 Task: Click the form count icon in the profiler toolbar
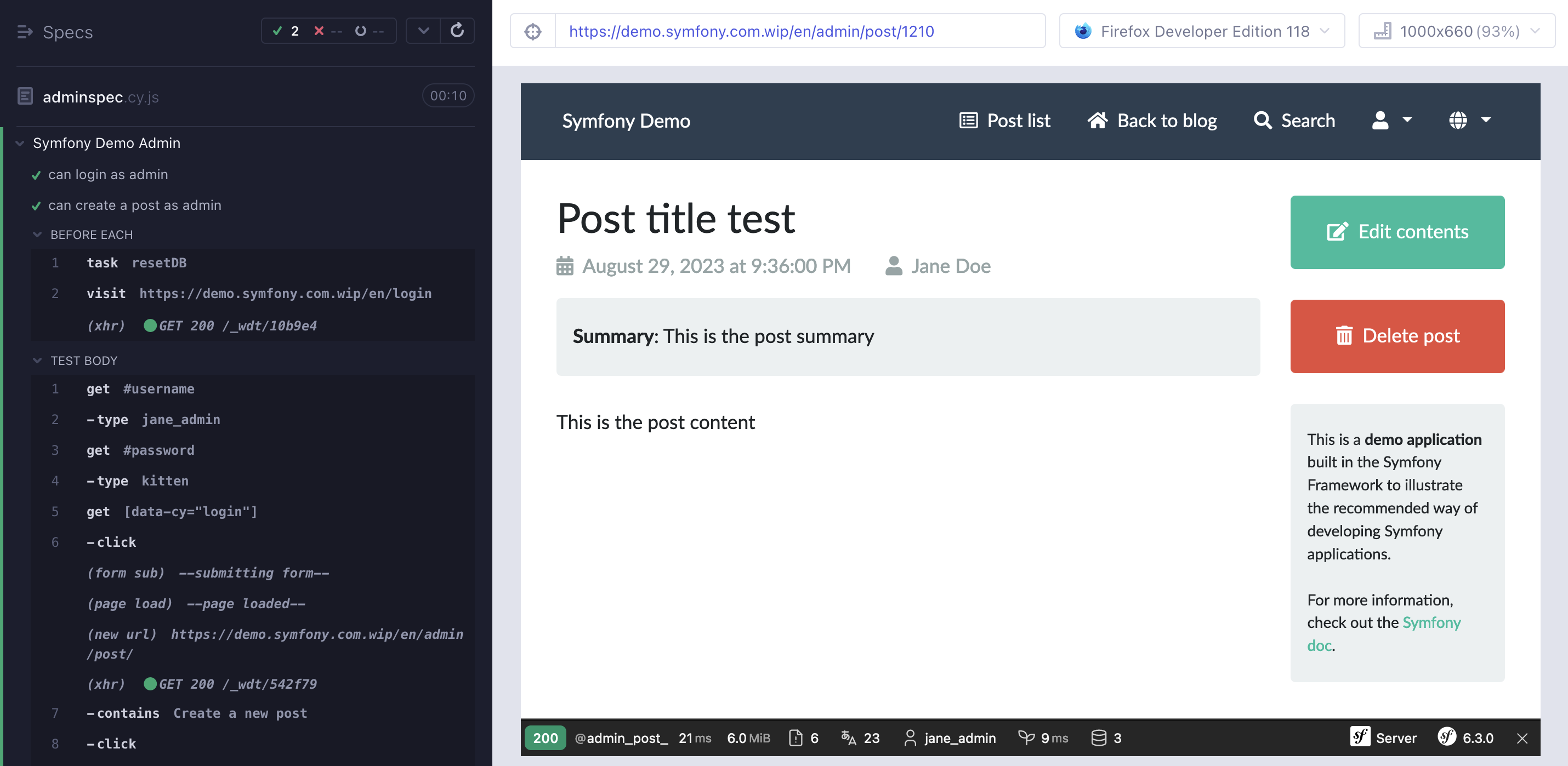tap(795, 738)
